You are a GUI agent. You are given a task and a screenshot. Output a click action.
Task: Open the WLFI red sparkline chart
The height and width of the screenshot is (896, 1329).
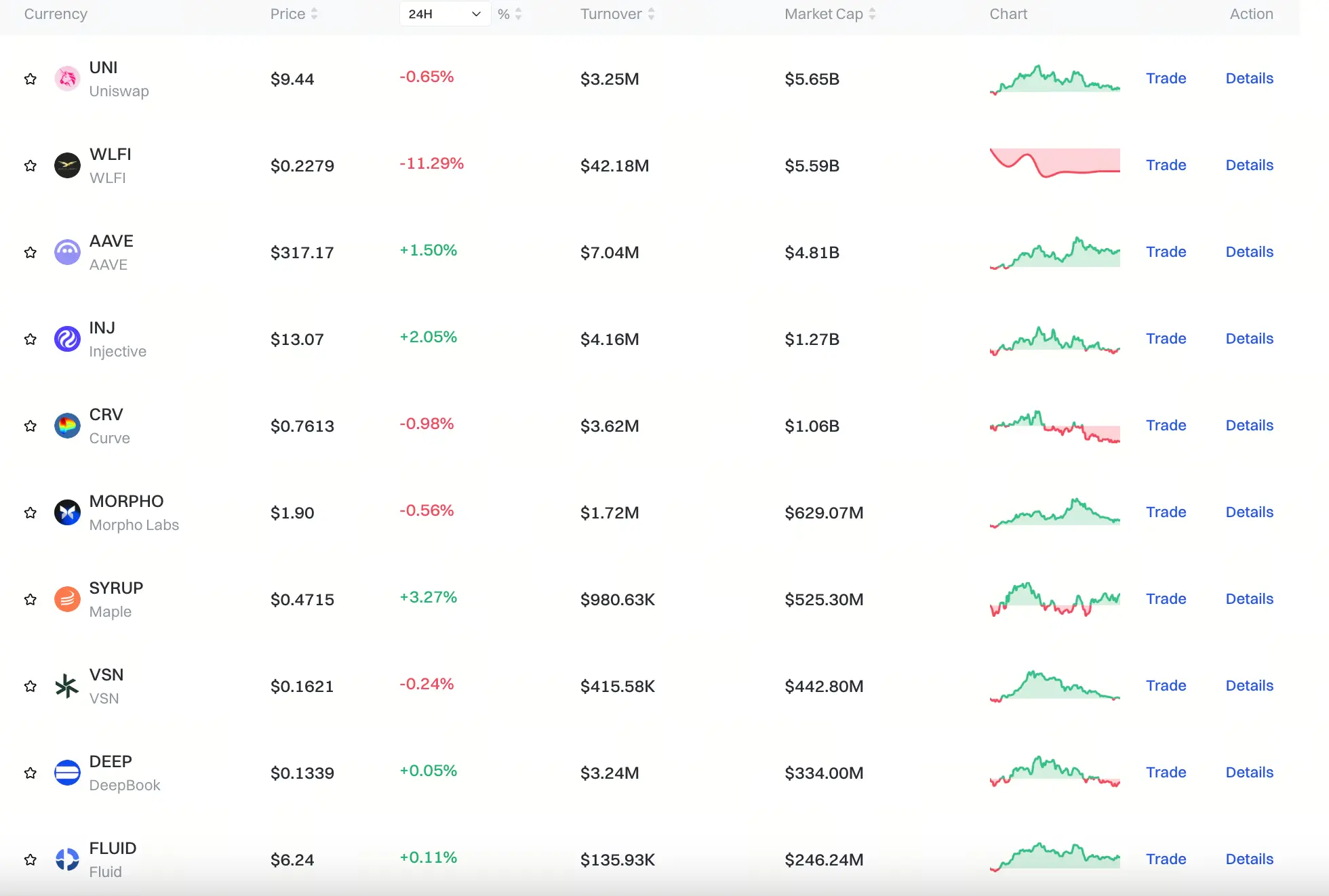pos(1054,163)
